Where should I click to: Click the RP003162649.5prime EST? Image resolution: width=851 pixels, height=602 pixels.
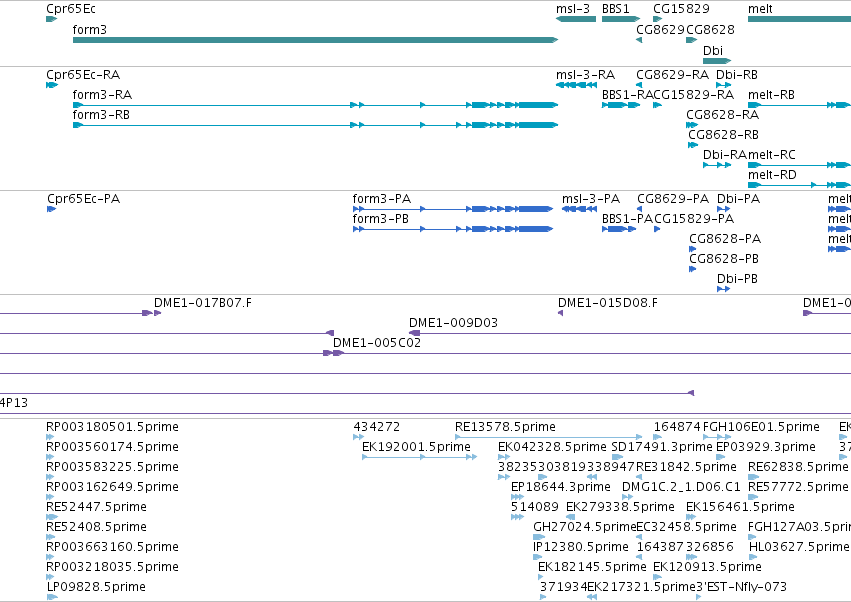tap(50, 497)
